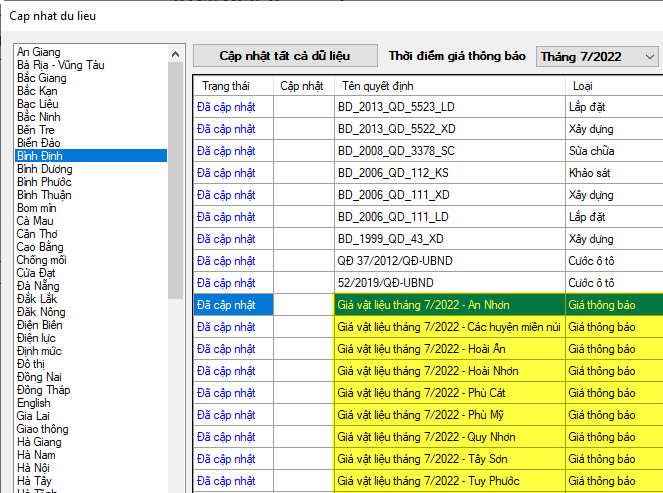Click the province list scroll up arrow
Viewport: 663px width, 493px height.
pyautogui.click(x=176, y=52)
